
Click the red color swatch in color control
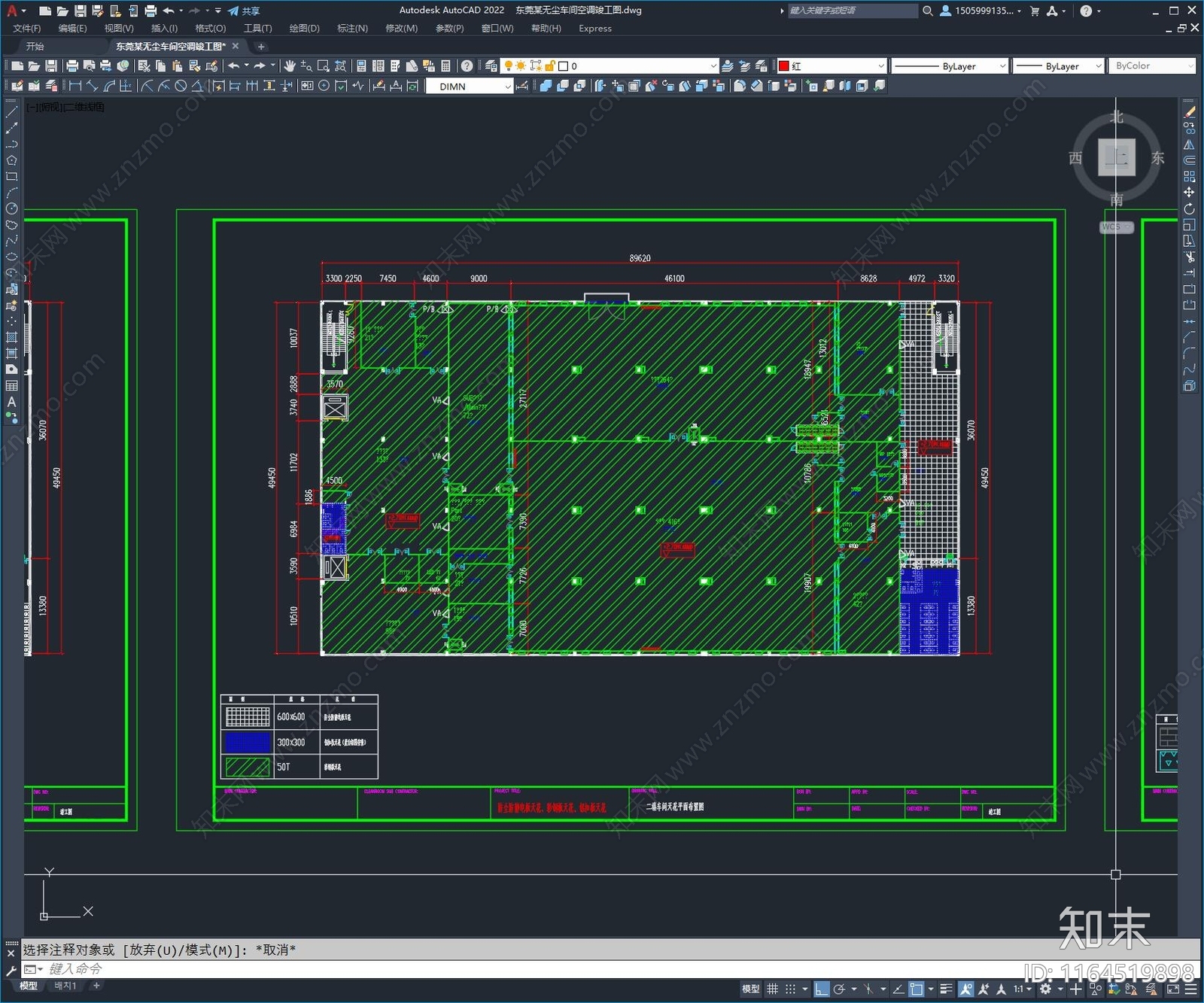tap(783, 66)
